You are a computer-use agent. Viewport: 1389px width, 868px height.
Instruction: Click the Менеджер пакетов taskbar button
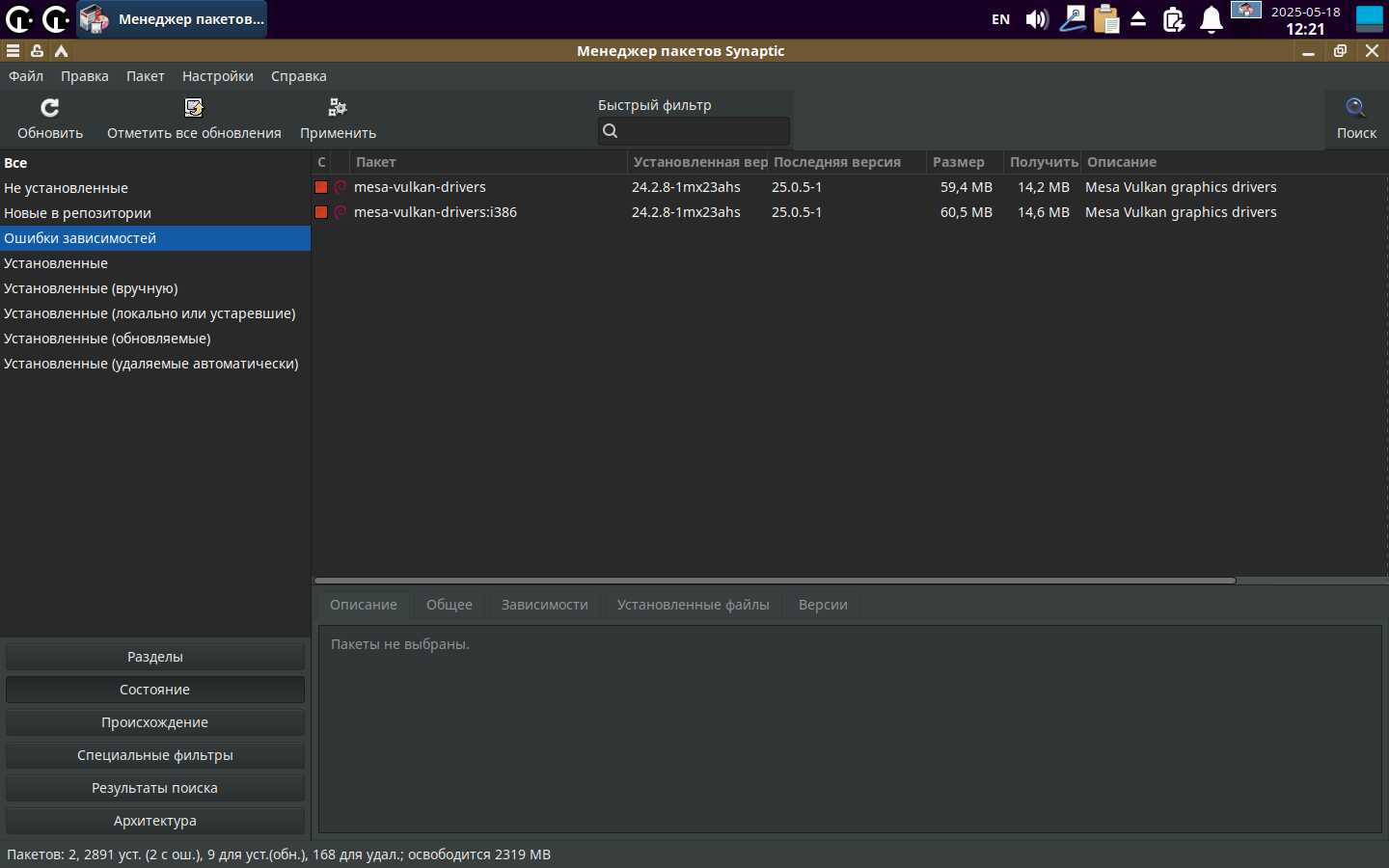click(172, 19)
